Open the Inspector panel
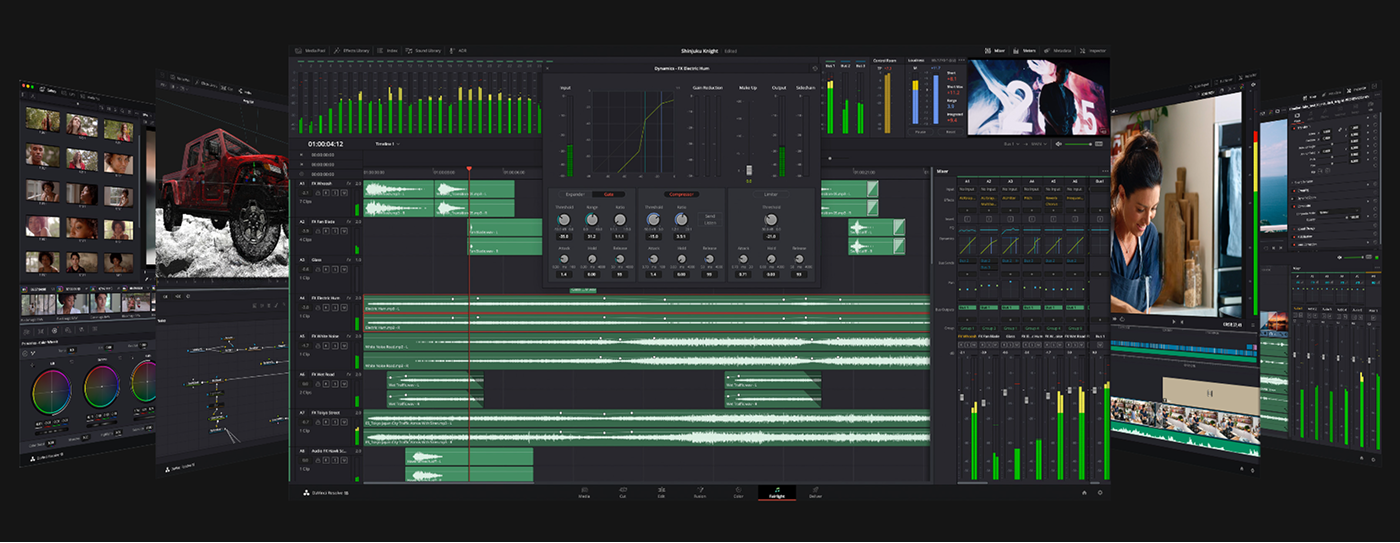1400x543 pixels. [x=1091, y=50]
